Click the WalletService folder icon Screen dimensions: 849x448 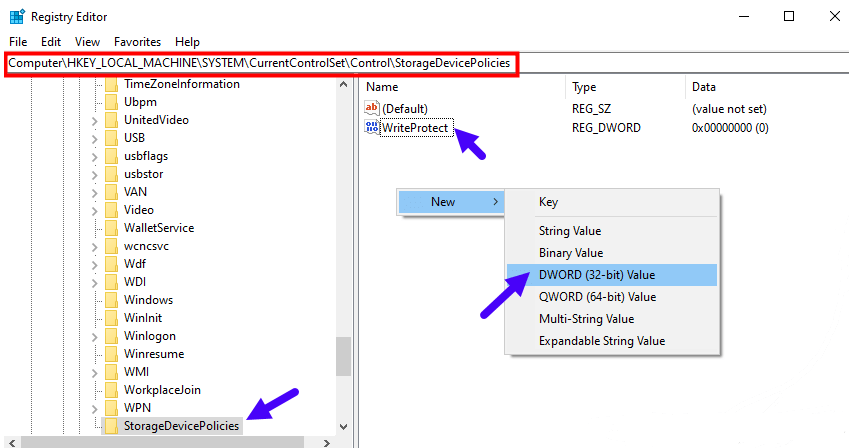point(111,228)
